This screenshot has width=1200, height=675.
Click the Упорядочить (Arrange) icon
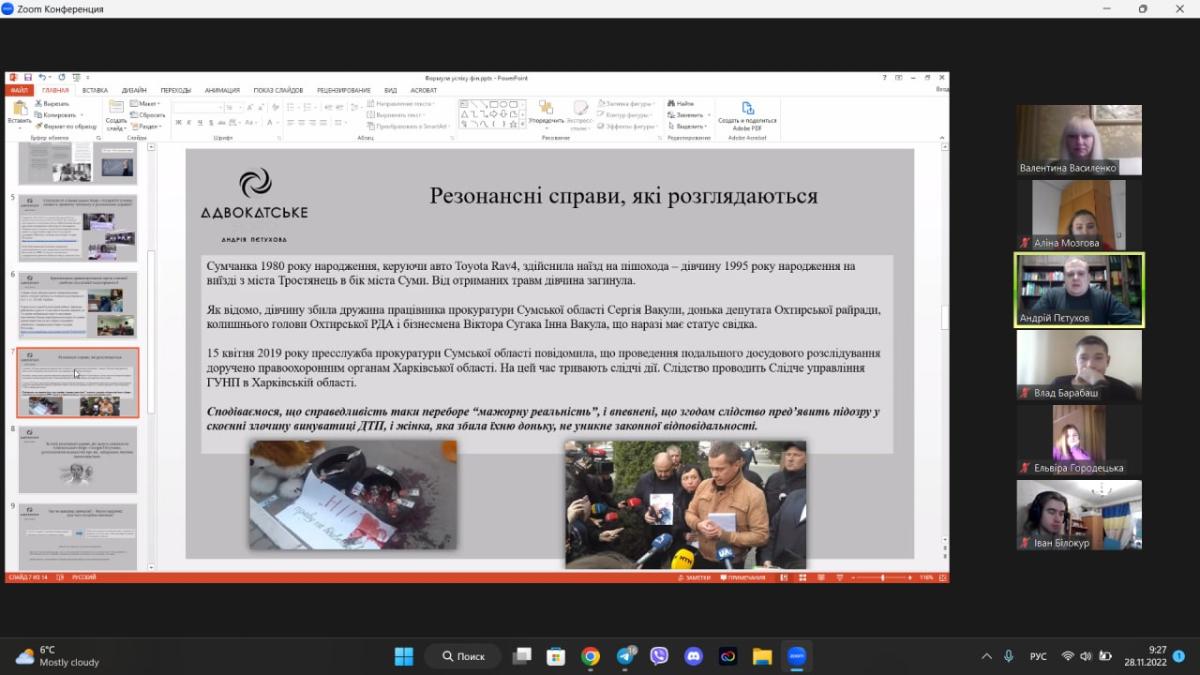(546, 107)
